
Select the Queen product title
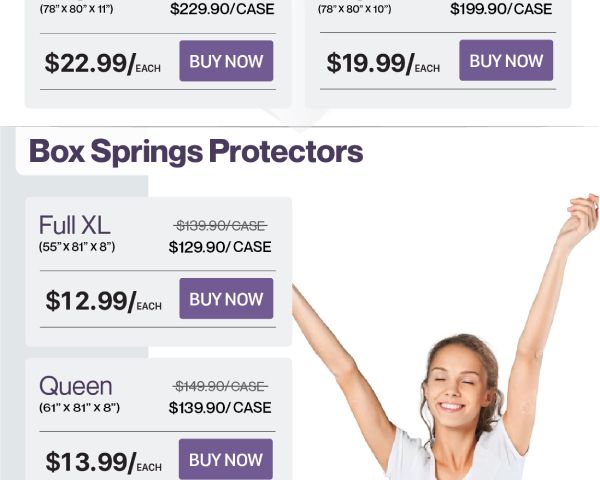pos(76,386)
